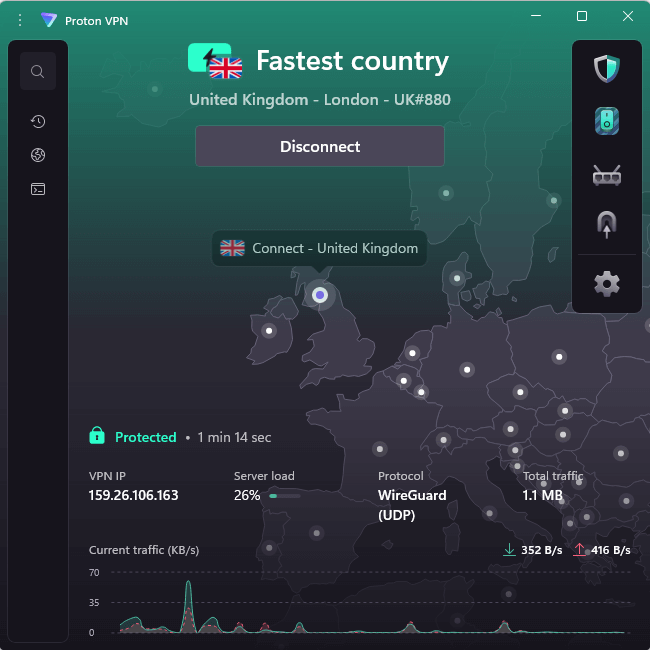Select the Norway map pin
This screenshot has height=650, width=650.
click(446, 193)
